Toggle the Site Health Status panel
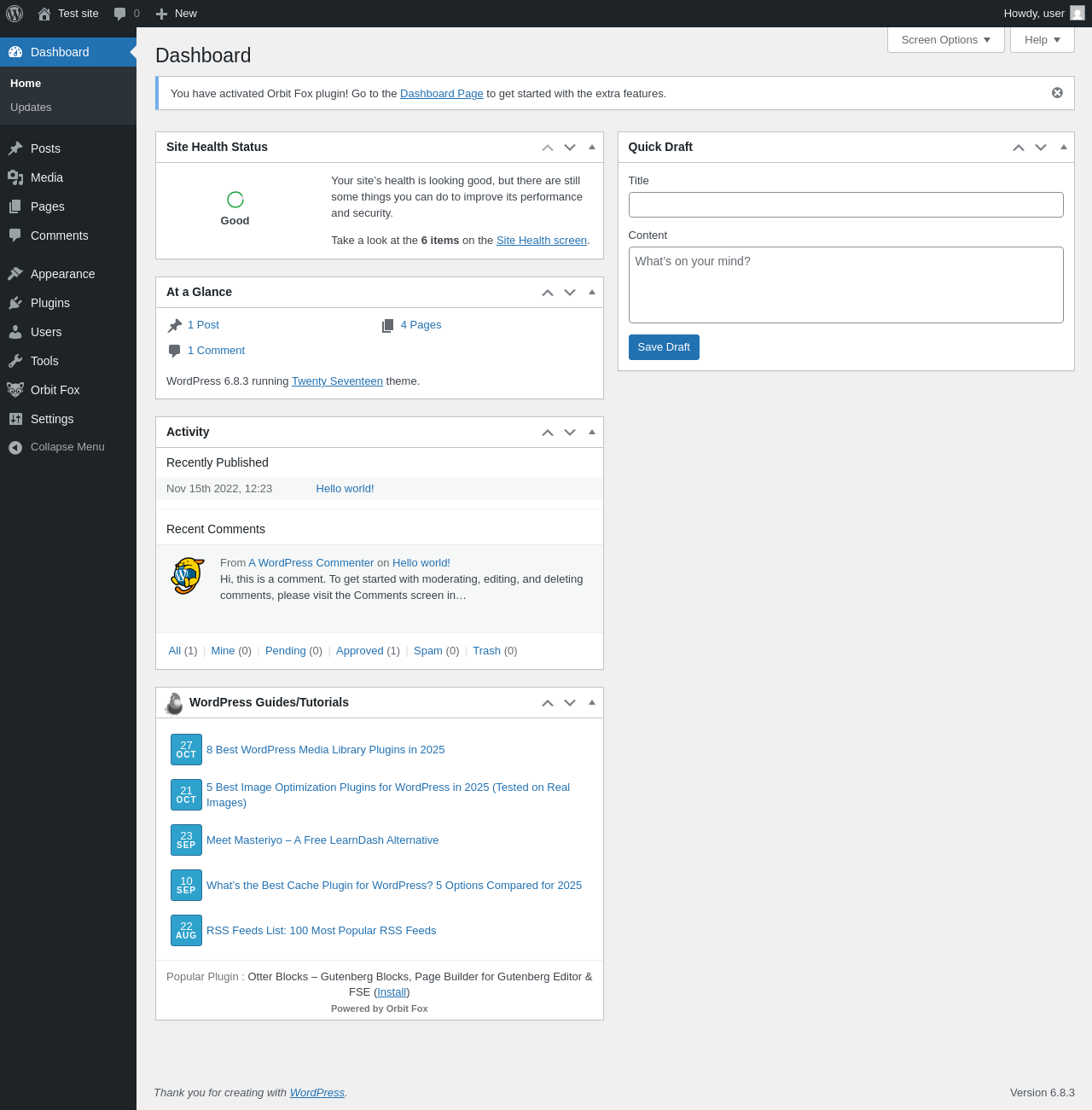This screenshot has width=1092, height=1110. (x=592, y=147)
